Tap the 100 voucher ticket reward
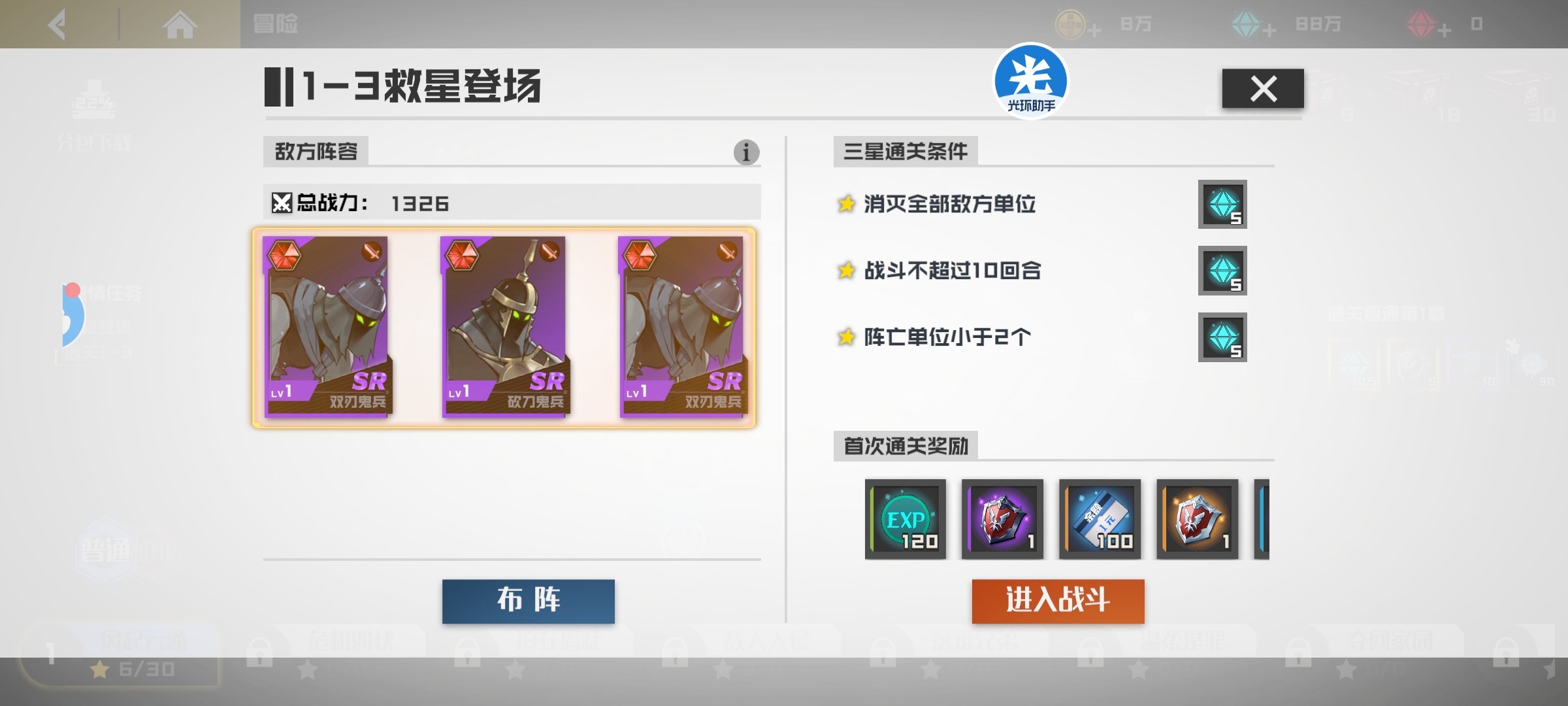The height and width of the screenshot is (706, 1568). (1100, 519)
